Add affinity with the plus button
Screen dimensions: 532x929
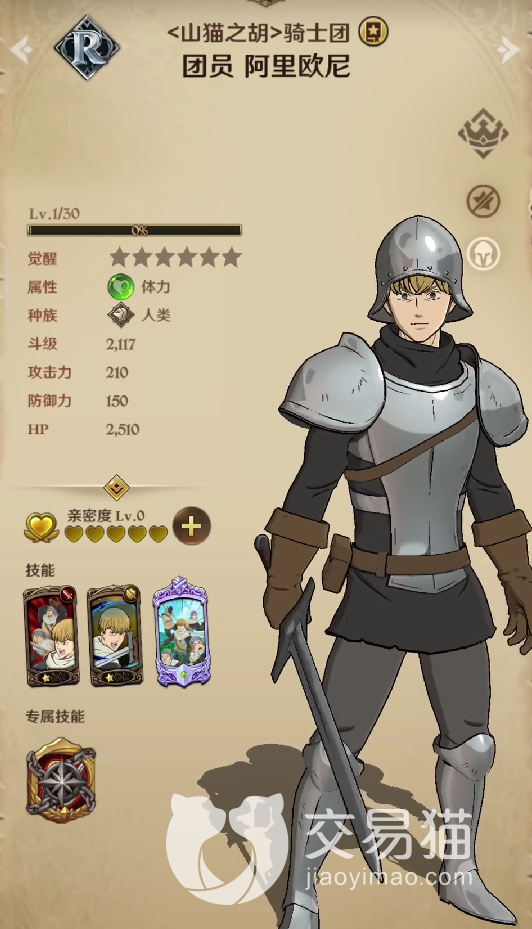point(191,526)
